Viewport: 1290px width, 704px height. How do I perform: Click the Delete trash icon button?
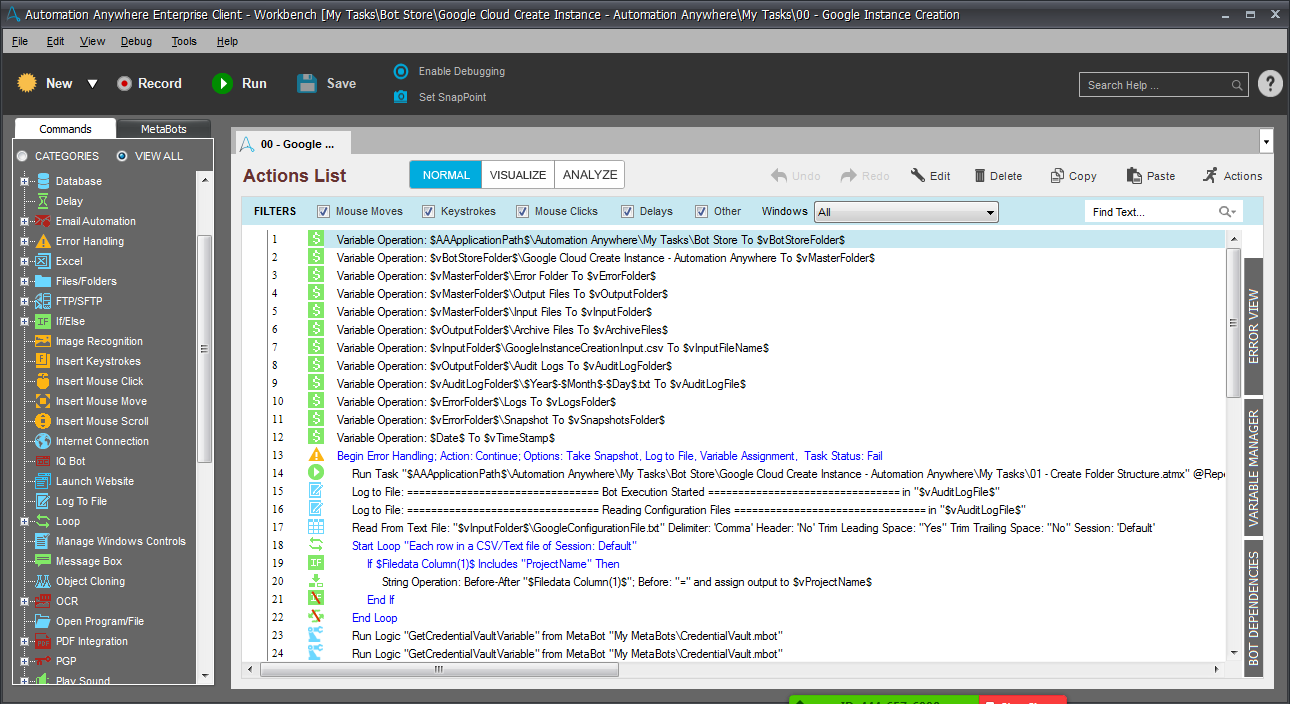click(x=980, y=176)
